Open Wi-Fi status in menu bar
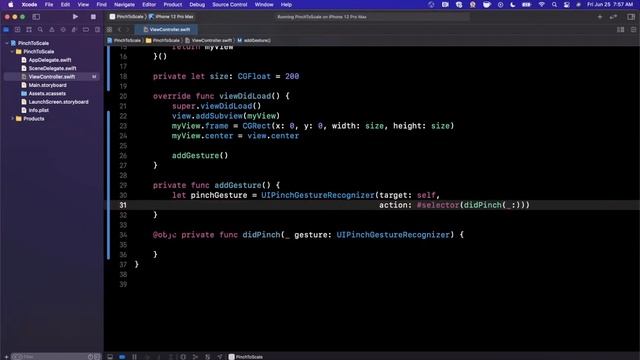 click(542, 4)
